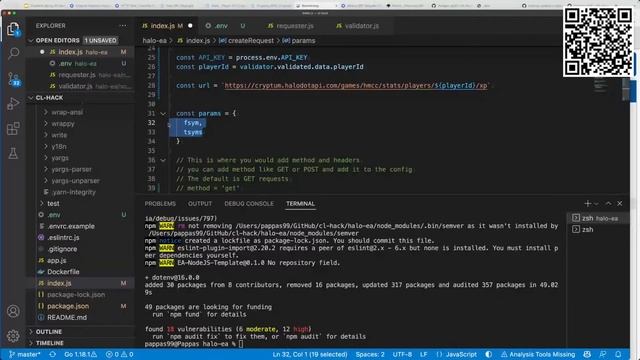Open the DEBUG CONSOLE panel tab
The height and width of the screenshot is (360, 640).
[x=249, y=203]
